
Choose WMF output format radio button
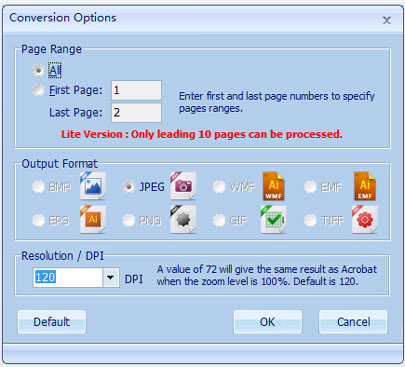point(219,187)
